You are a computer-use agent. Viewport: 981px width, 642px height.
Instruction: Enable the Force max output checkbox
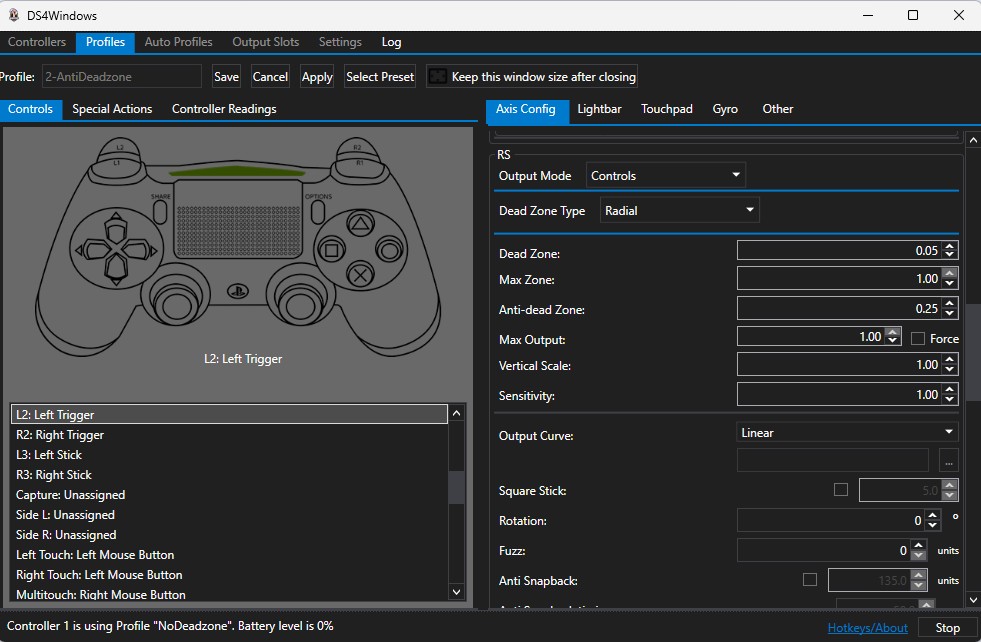917,338
